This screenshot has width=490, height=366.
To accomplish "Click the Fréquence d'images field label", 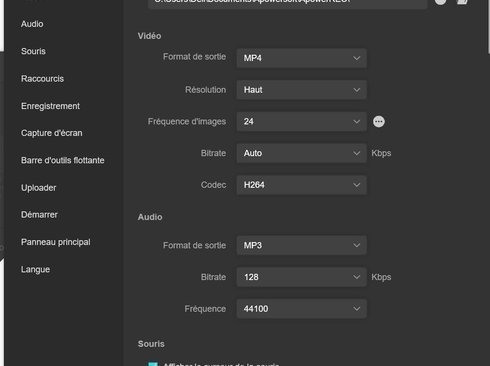I will click(187, 122).
